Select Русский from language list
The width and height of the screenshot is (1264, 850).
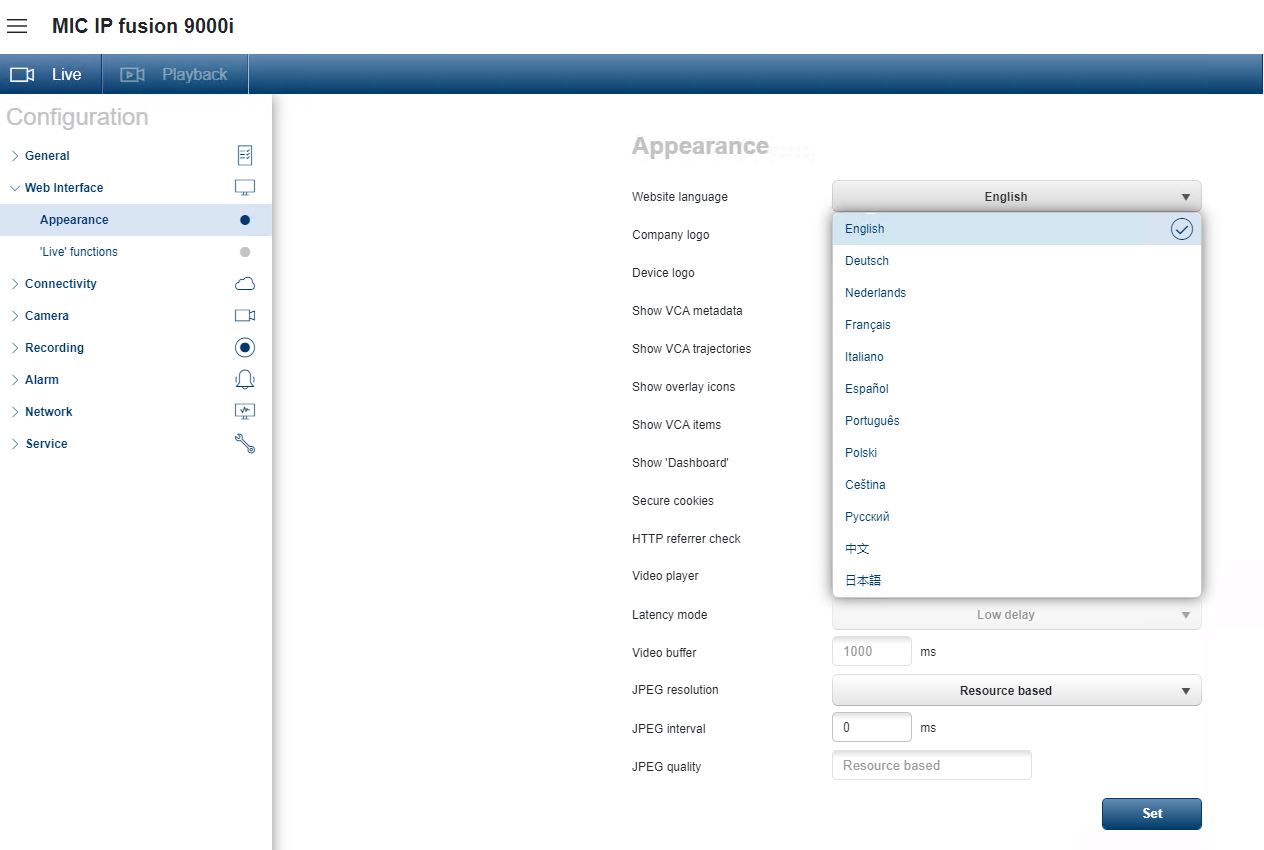(1016, 517)
